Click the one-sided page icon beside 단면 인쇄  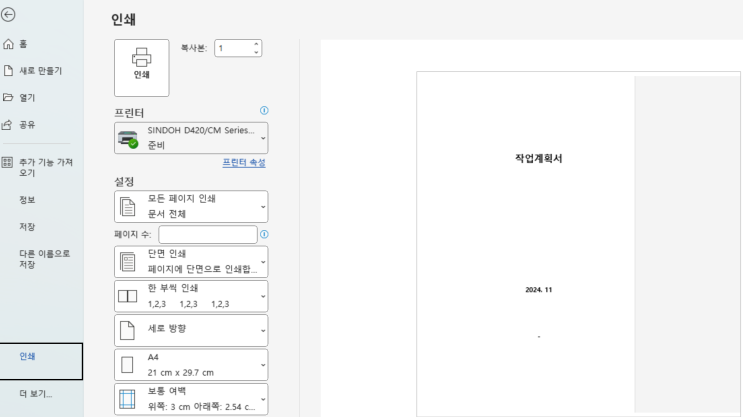click(x=127, y=262)
